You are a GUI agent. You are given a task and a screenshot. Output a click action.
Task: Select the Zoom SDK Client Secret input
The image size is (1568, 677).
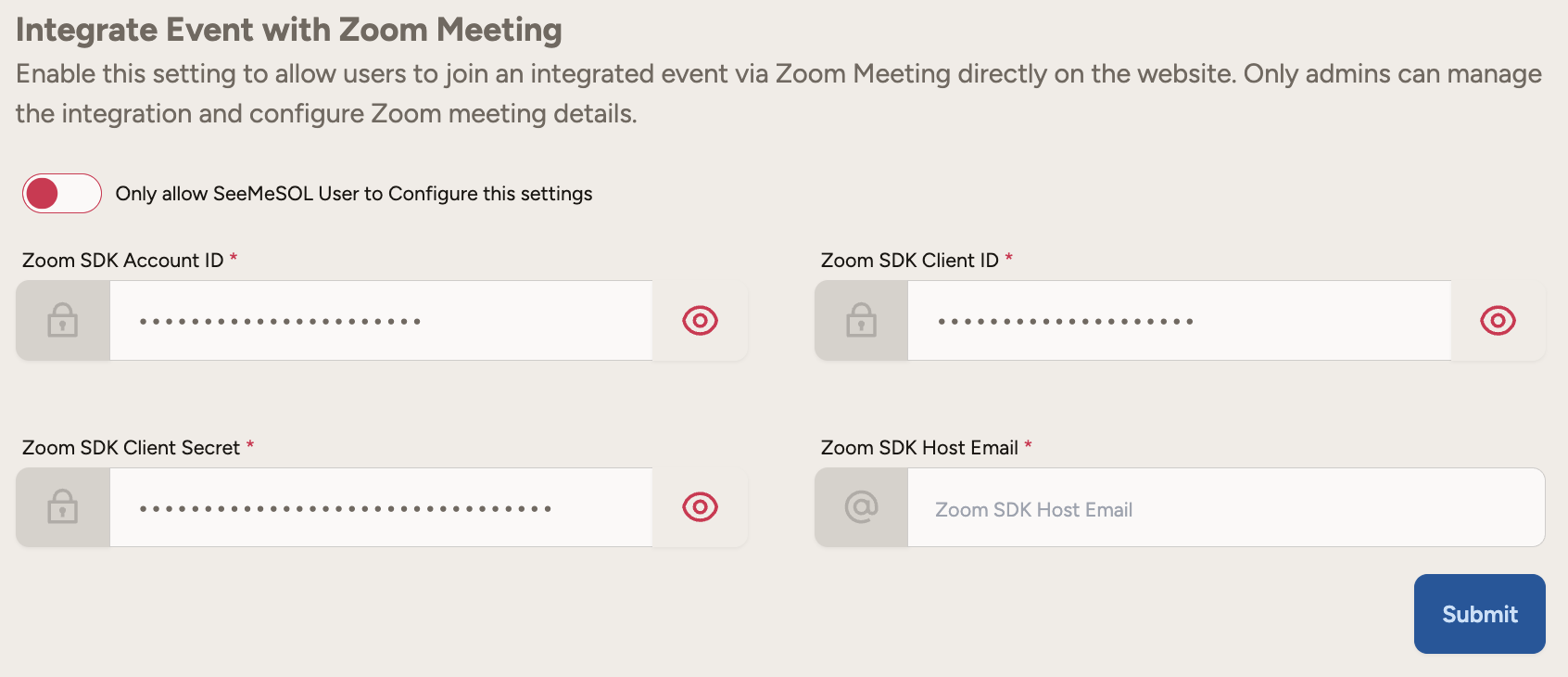(380, 507)
